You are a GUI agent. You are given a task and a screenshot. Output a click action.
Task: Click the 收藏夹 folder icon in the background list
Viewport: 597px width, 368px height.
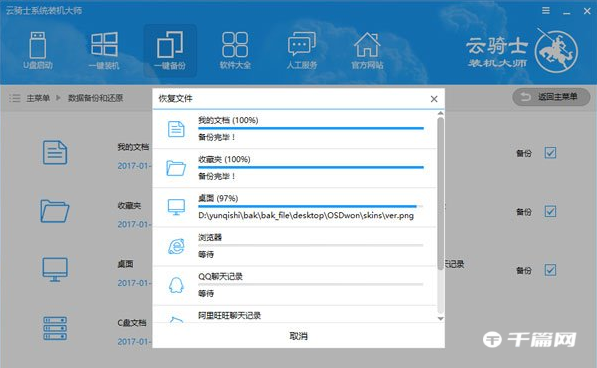(x=55, y=211)
